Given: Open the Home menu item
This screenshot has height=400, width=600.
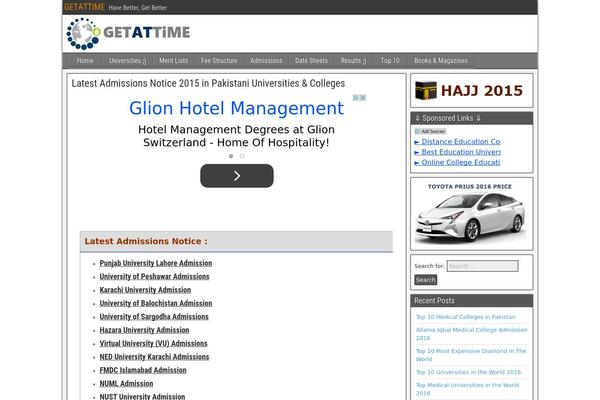Looking at the screenshot, I should [x=85, y=61].
